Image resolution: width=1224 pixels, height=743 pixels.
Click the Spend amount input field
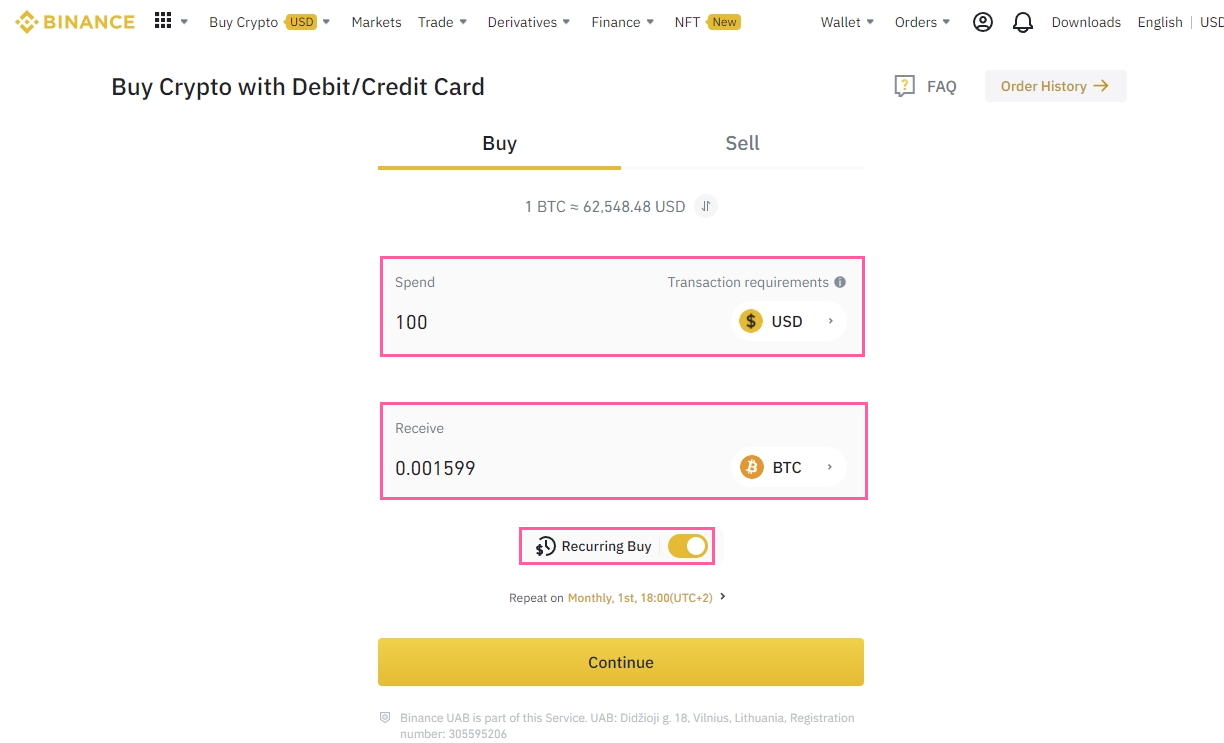coord(550,322)
